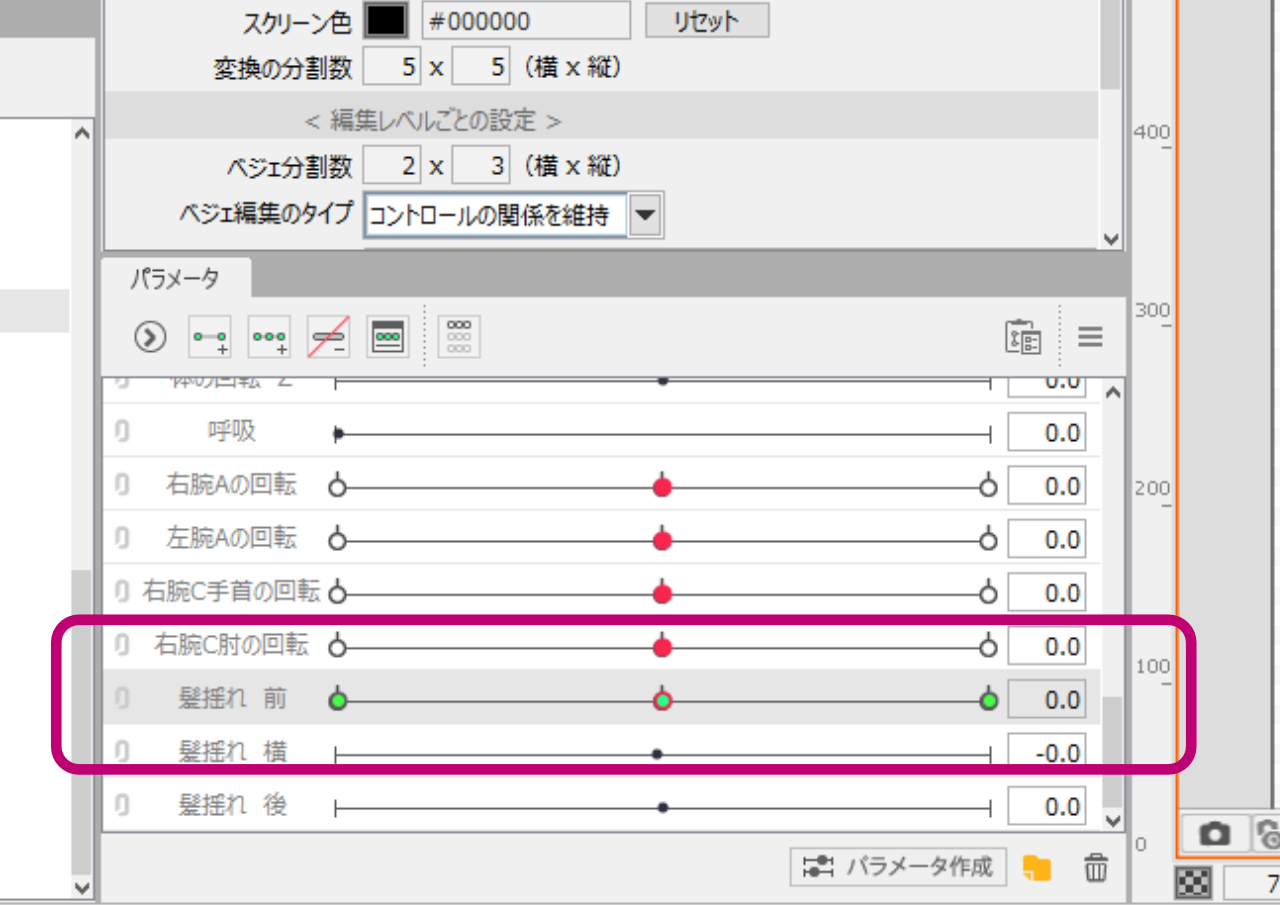Click the ベジェ分割数 vertical field
Image resolution: width=1280 pixels, height=905 pixels.
click(x=482, y=165)
